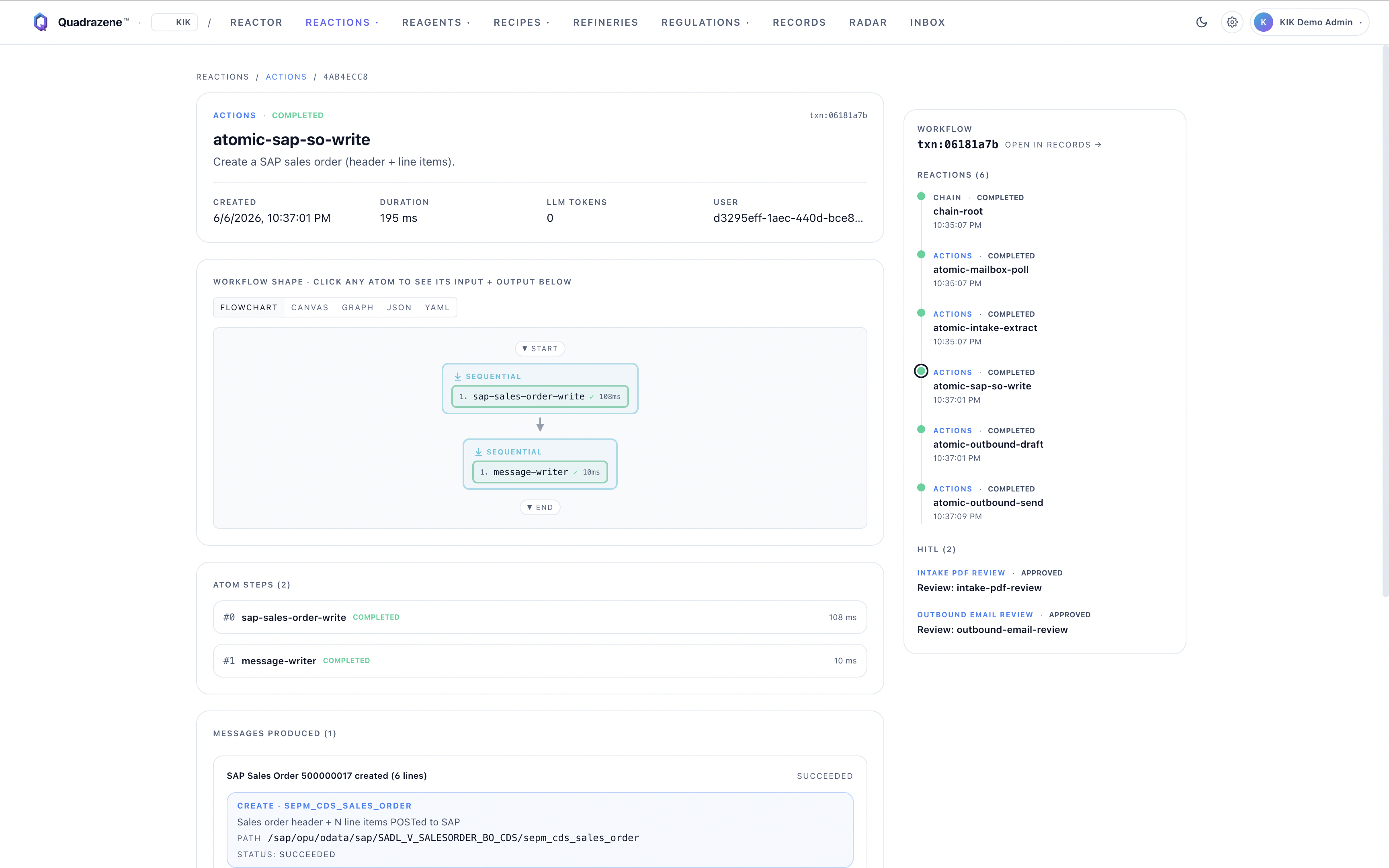
Task: Open the Radar nav item
Action: click(x=868, y=23)
